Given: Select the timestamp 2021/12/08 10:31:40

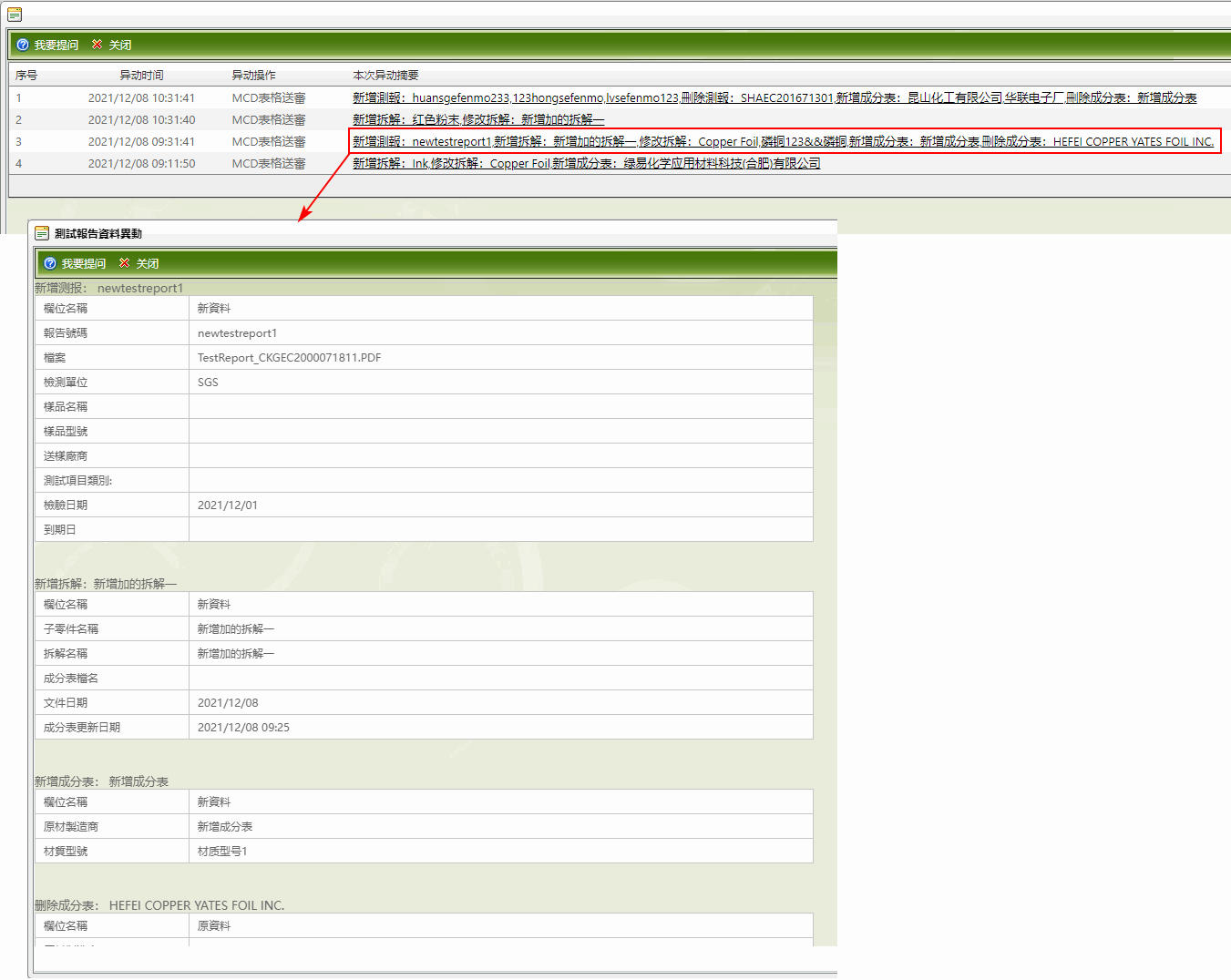Looking at the screenshot, I should click(x=141, y=119).
